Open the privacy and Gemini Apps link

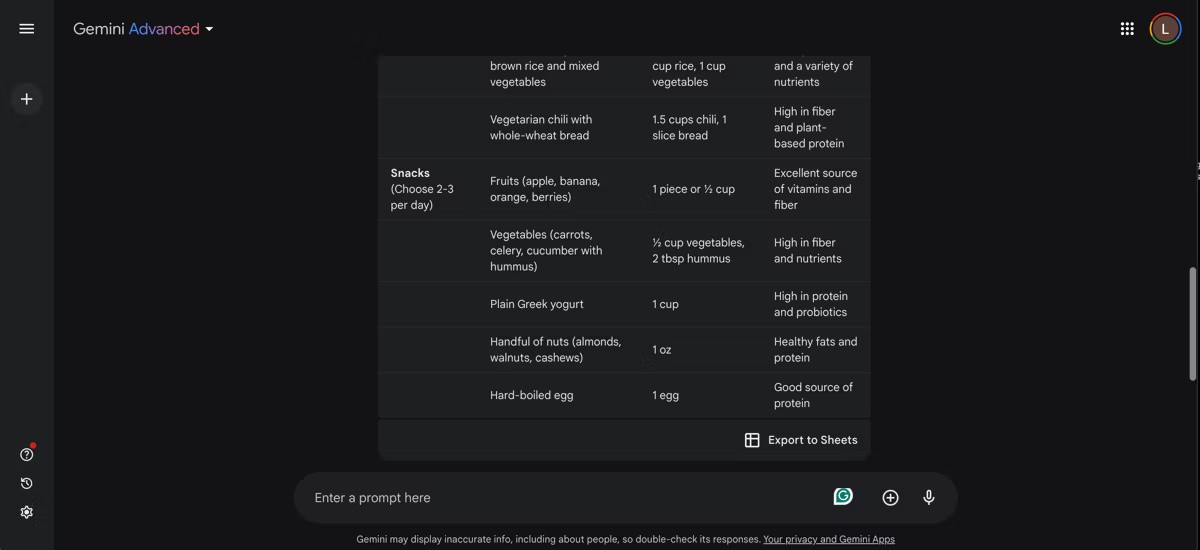click(x=828, y=539)
